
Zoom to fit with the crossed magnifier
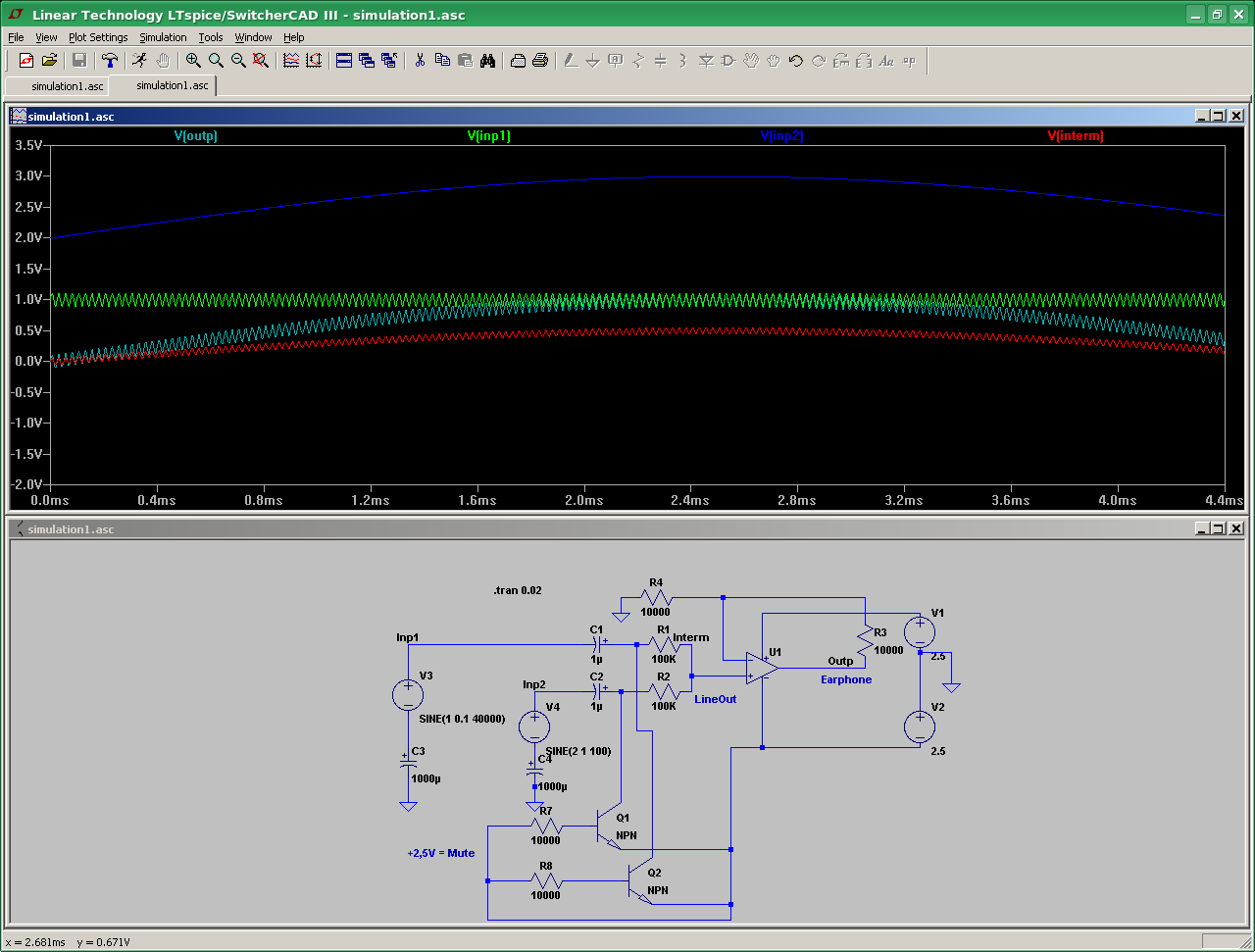(x=261, y=61)
